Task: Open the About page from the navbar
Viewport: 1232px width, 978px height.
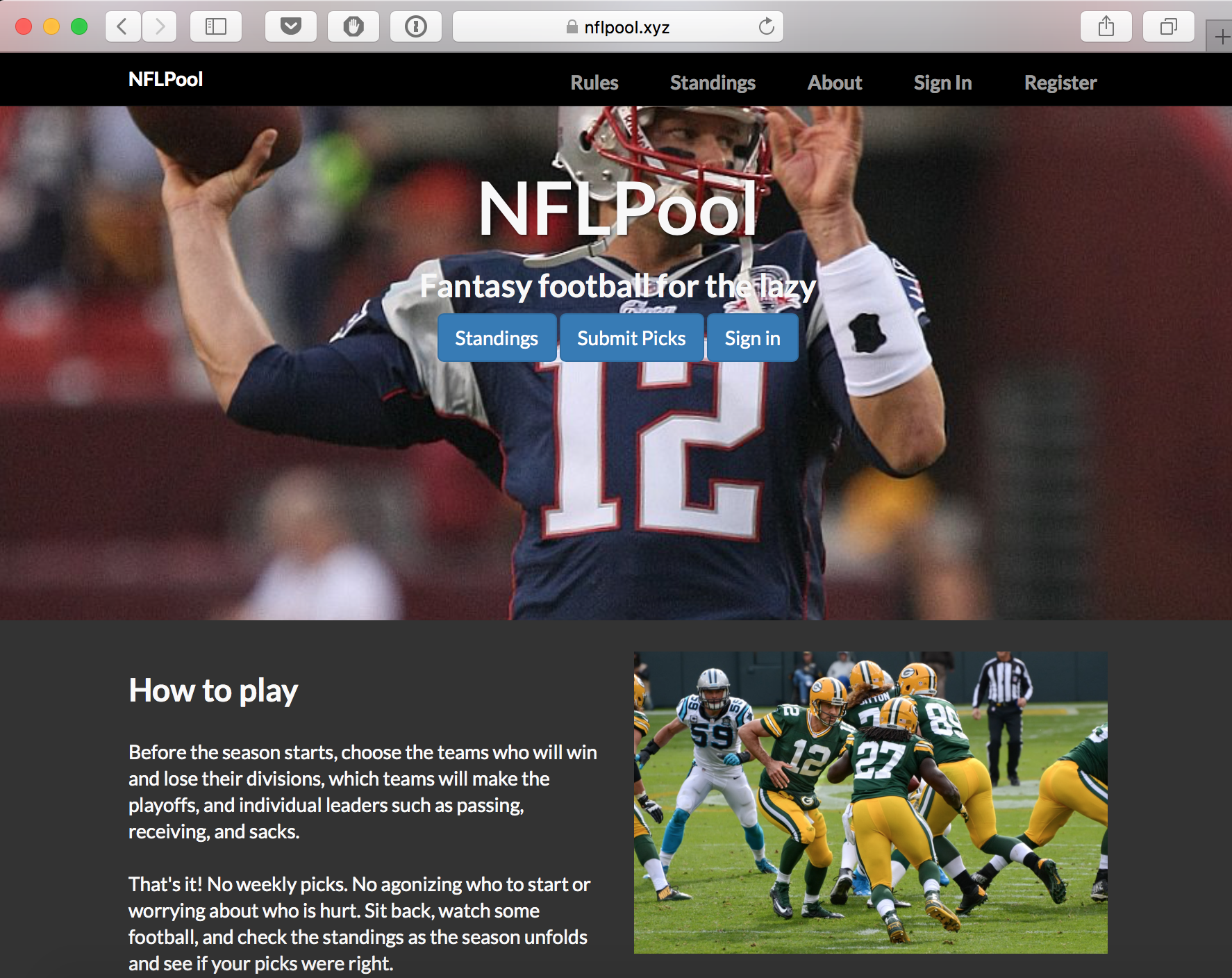Action: pyautogui.click(x=834, y=83)
